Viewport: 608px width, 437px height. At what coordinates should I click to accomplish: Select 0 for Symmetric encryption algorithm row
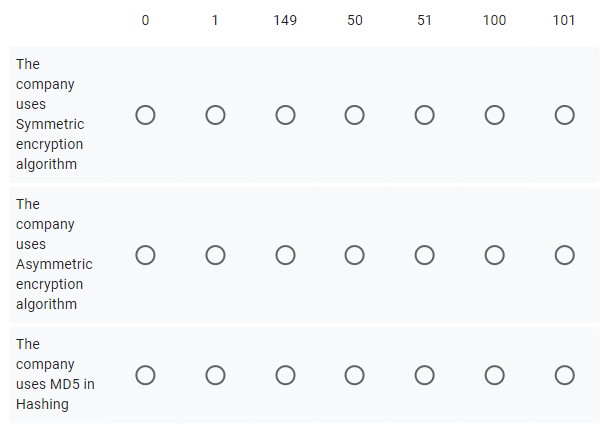[x=145, y=115]
